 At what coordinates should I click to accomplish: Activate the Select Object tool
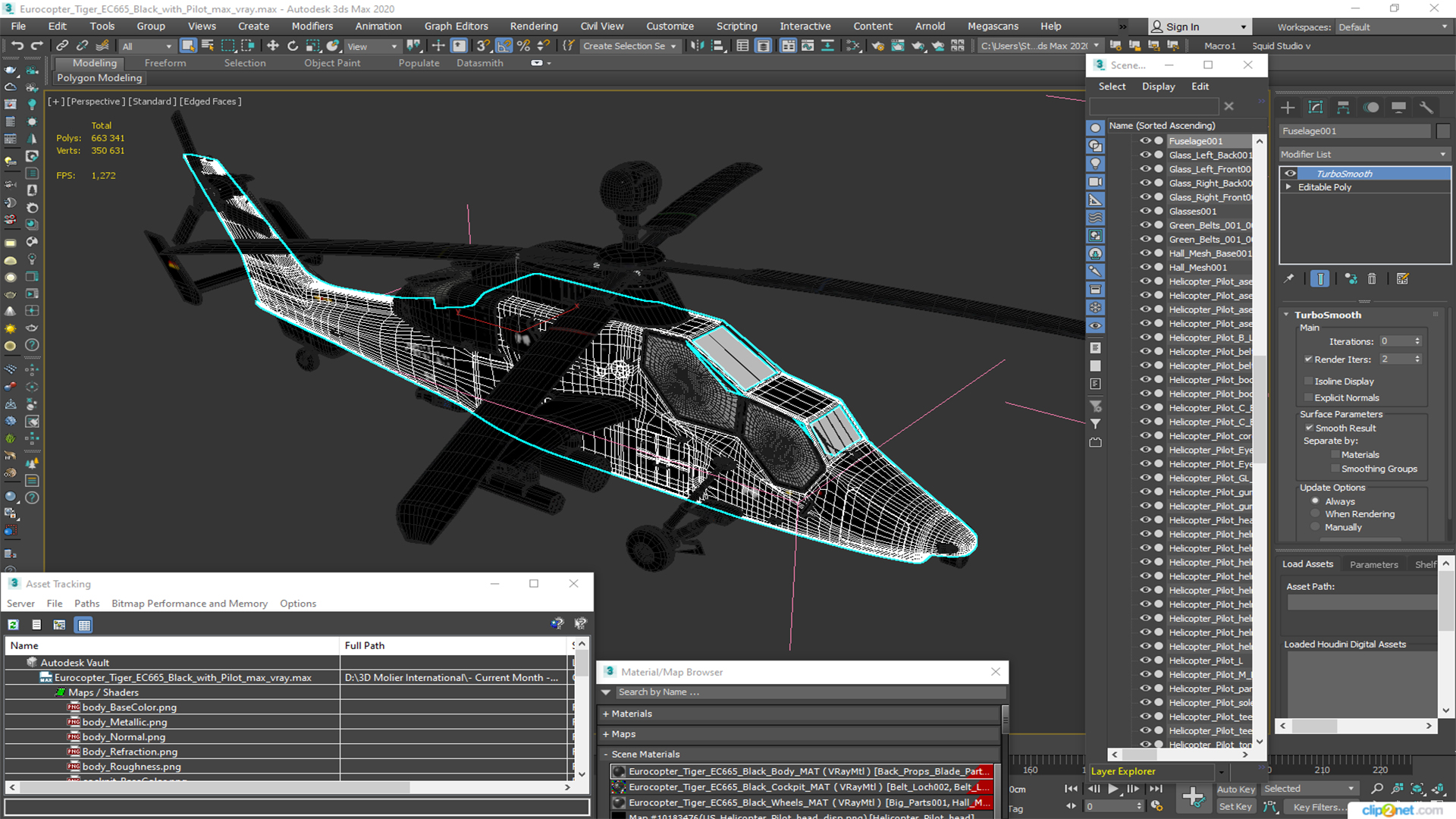[188, 45]
